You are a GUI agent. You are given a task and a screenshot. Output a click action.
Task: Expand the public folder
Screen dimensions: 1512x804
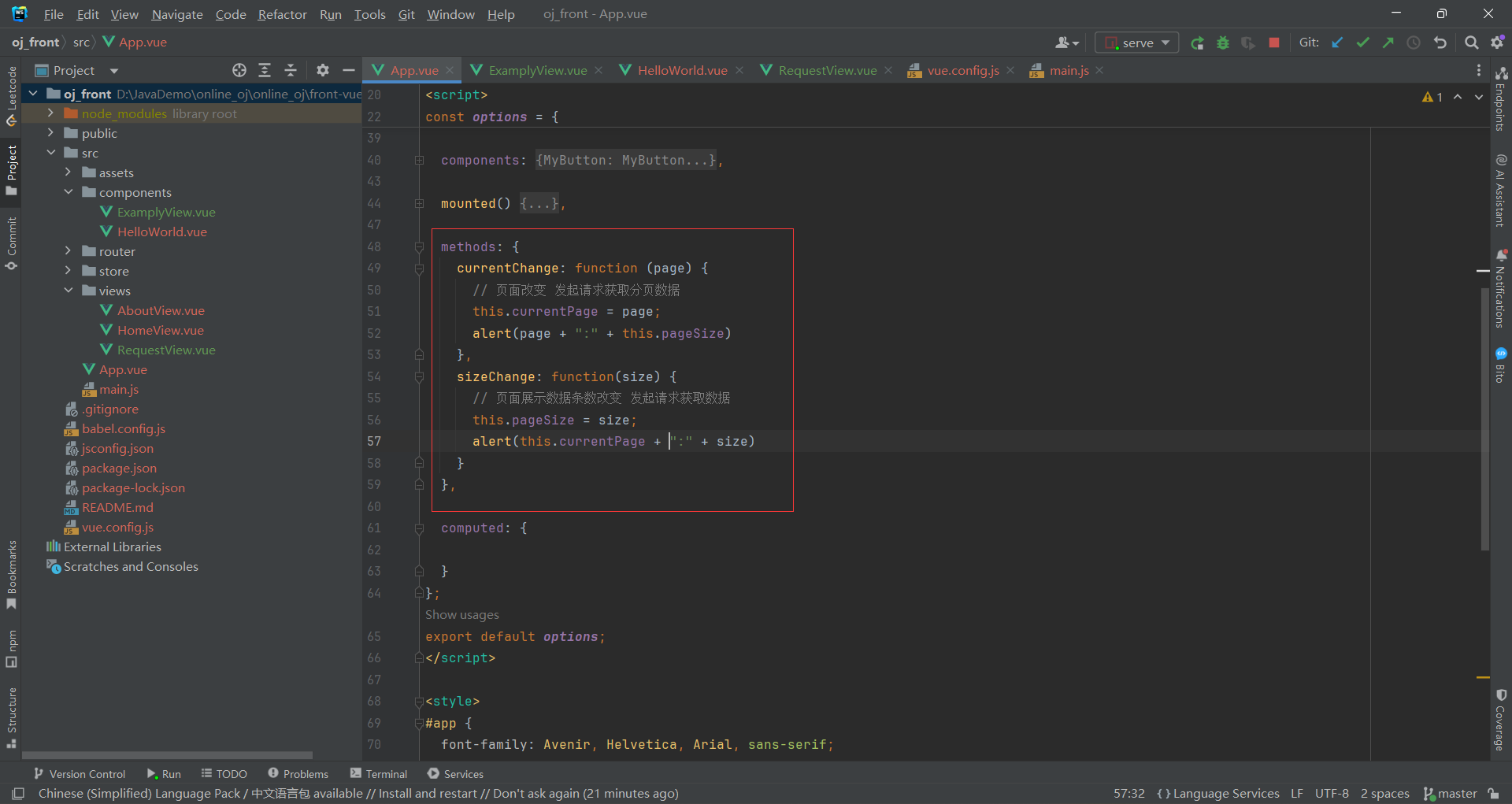click(x=50, y=133)
